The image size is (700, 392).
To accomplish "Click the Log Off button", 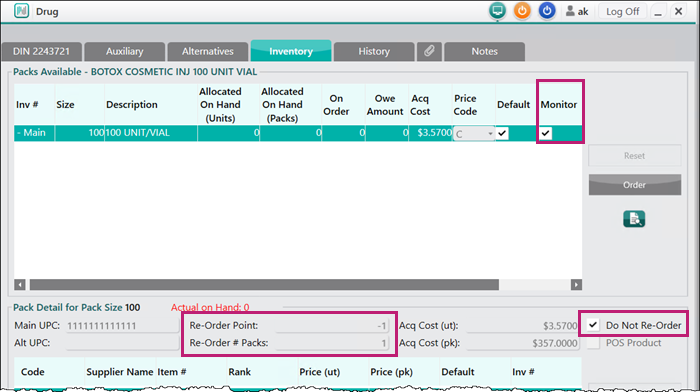I will pyautogui.click(x=622, y=12).
